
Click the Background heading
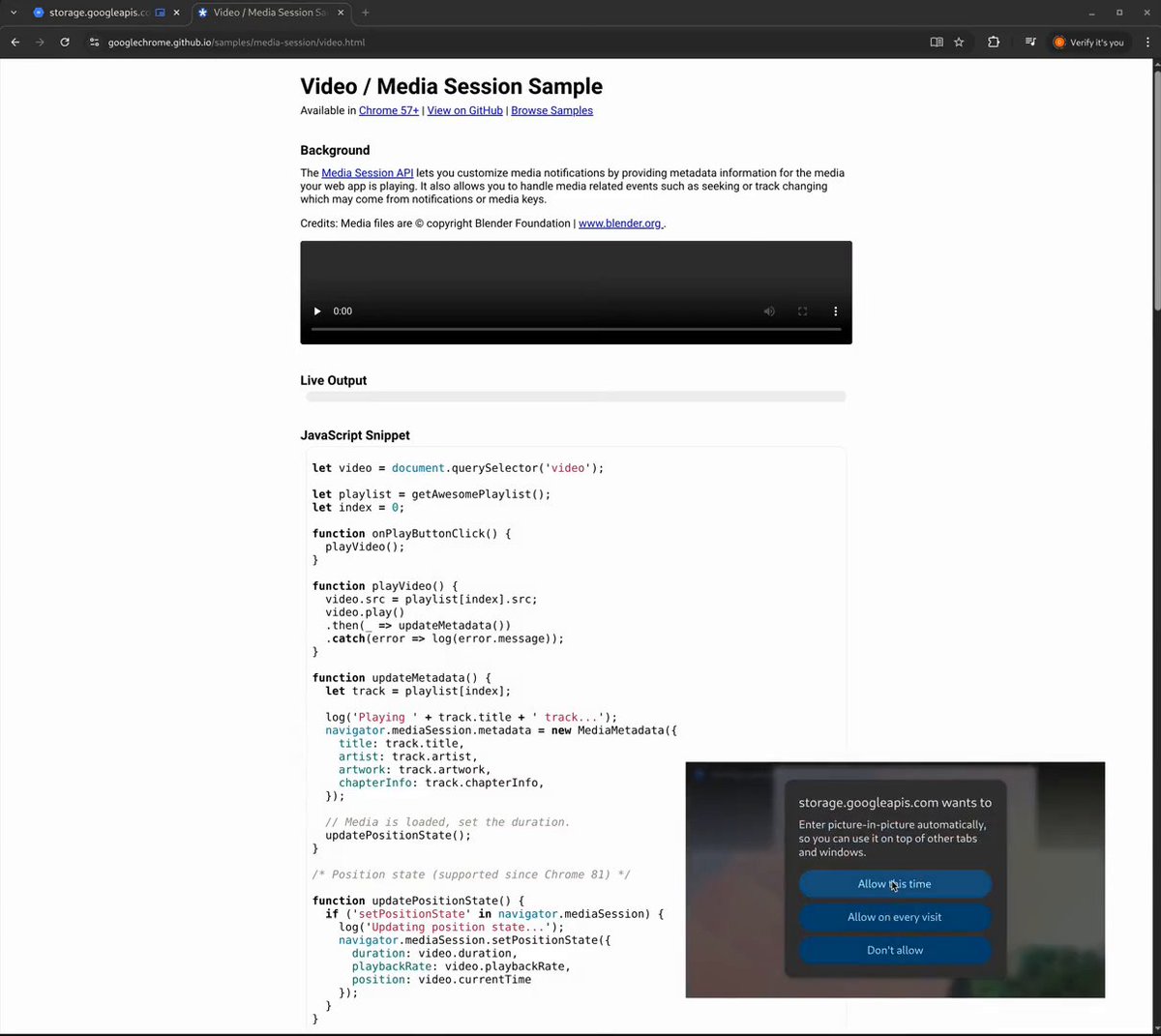[335, 150]
